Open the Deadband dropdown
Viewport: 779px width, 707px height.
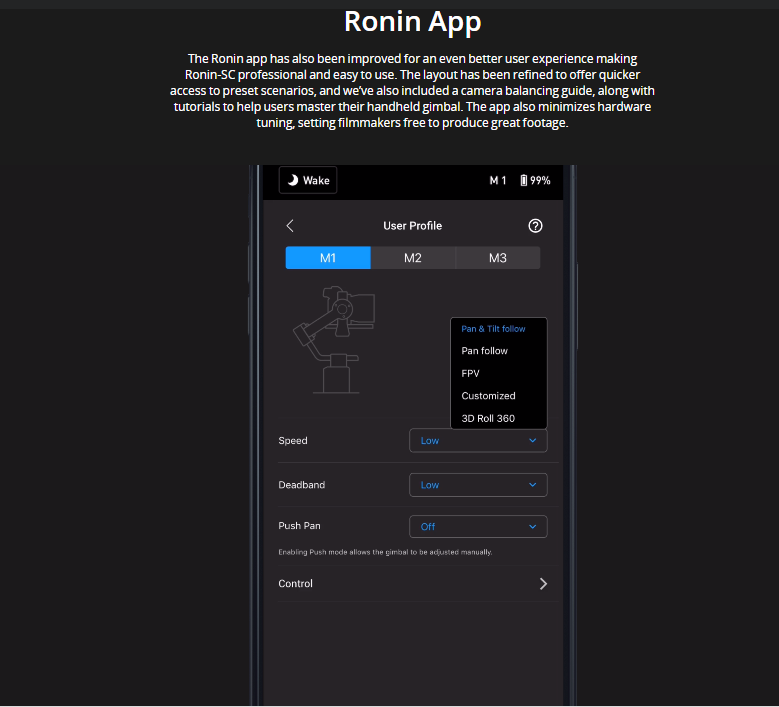478,485
